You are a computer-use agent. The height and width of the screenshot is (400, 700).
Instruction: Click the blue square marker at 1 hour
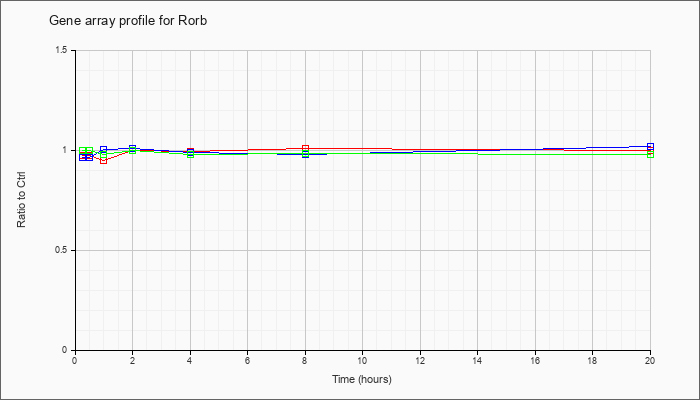click(x=104, y=150)
